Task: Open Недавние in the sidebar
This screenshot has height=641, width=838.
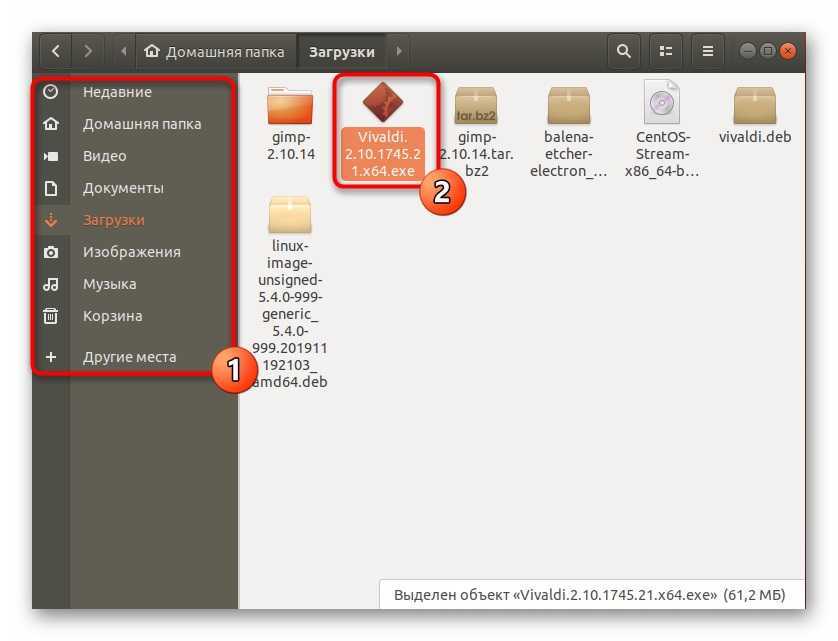Action: tap(117, 92)
